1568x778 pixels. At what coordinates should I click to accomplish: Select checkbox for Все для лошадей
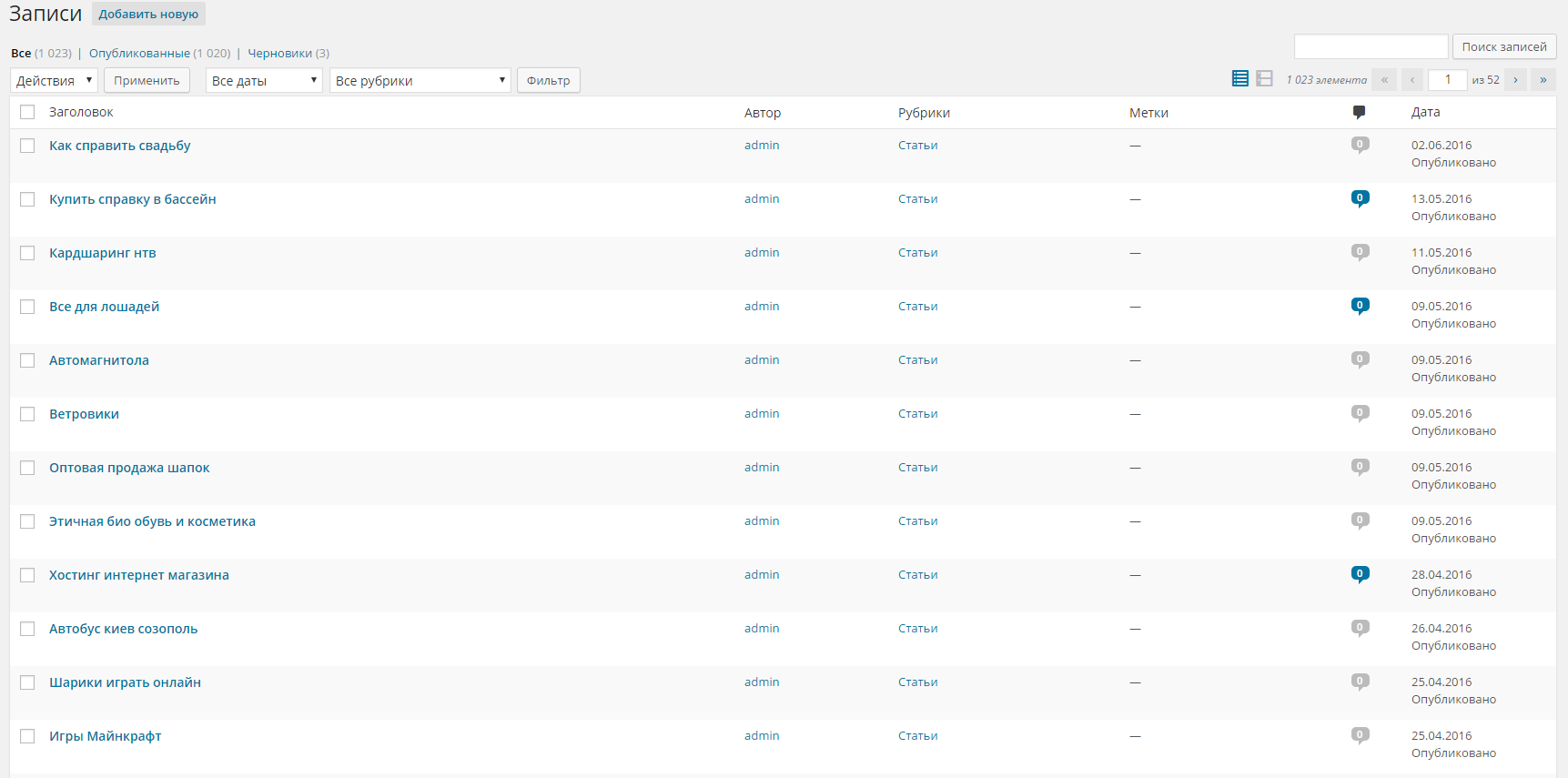click(27, 307)
